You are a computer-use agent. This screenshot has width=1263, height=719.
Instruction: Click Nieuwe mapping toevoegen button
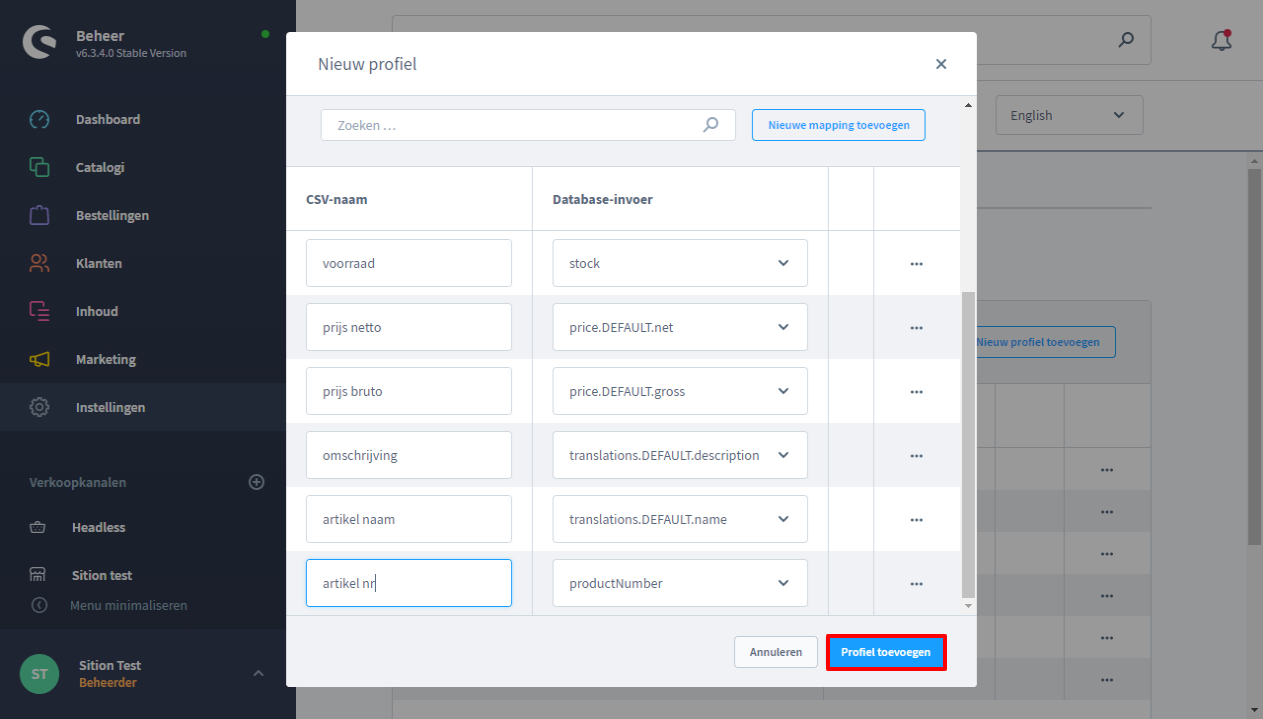[x=838, y=125]
